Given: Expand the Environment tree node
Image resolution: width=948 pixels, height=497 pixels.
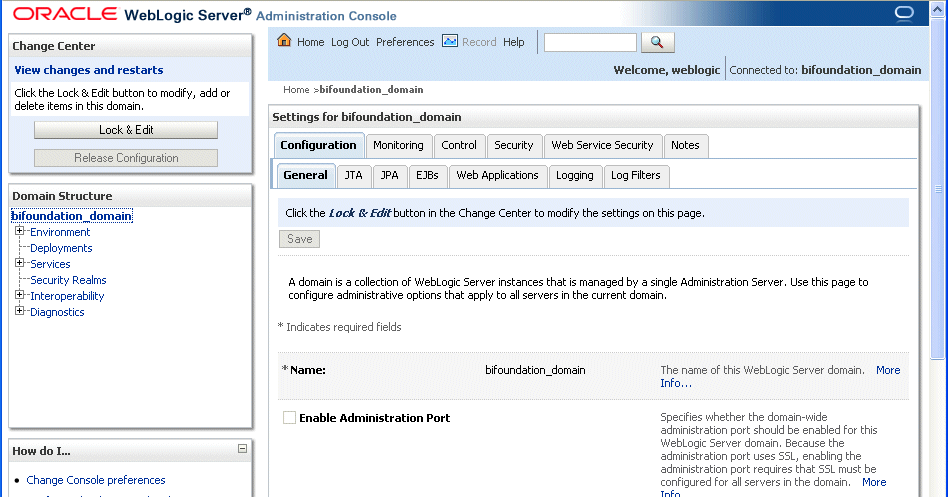Looking at the screenshot, I should click(x=19, y=231).
